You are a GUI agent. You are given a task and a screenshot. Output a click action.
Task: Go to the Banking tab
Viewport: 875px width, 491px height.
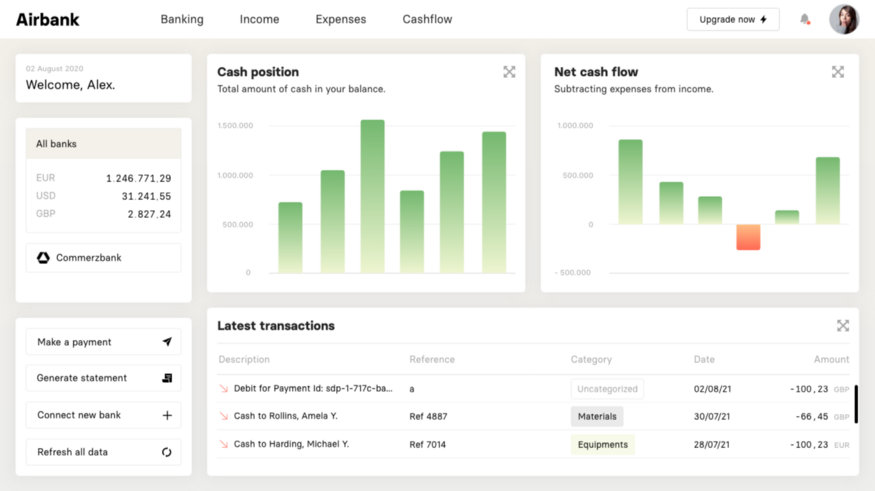[x=182, y=20]
